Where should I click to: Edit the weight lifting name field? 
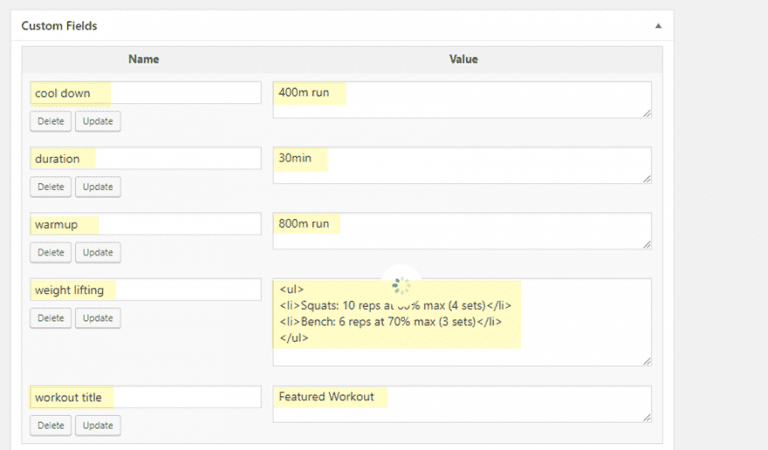click(x=145, y=290)
